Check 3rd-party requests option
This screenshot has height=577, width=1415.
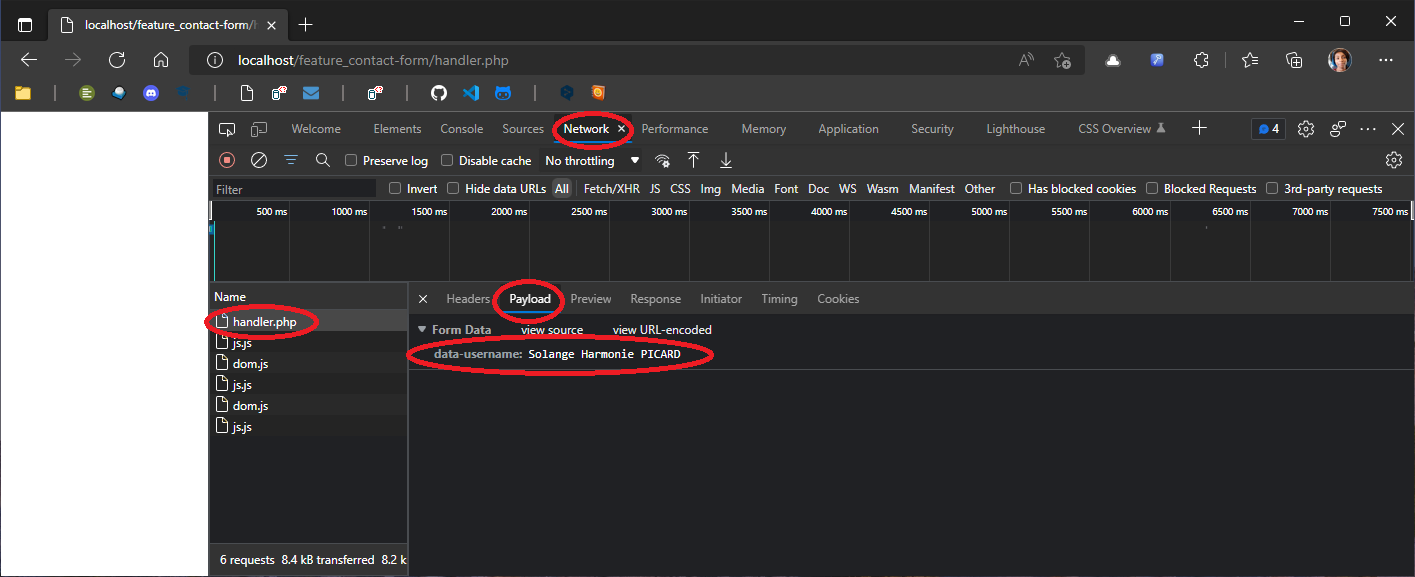[1272, 189]
